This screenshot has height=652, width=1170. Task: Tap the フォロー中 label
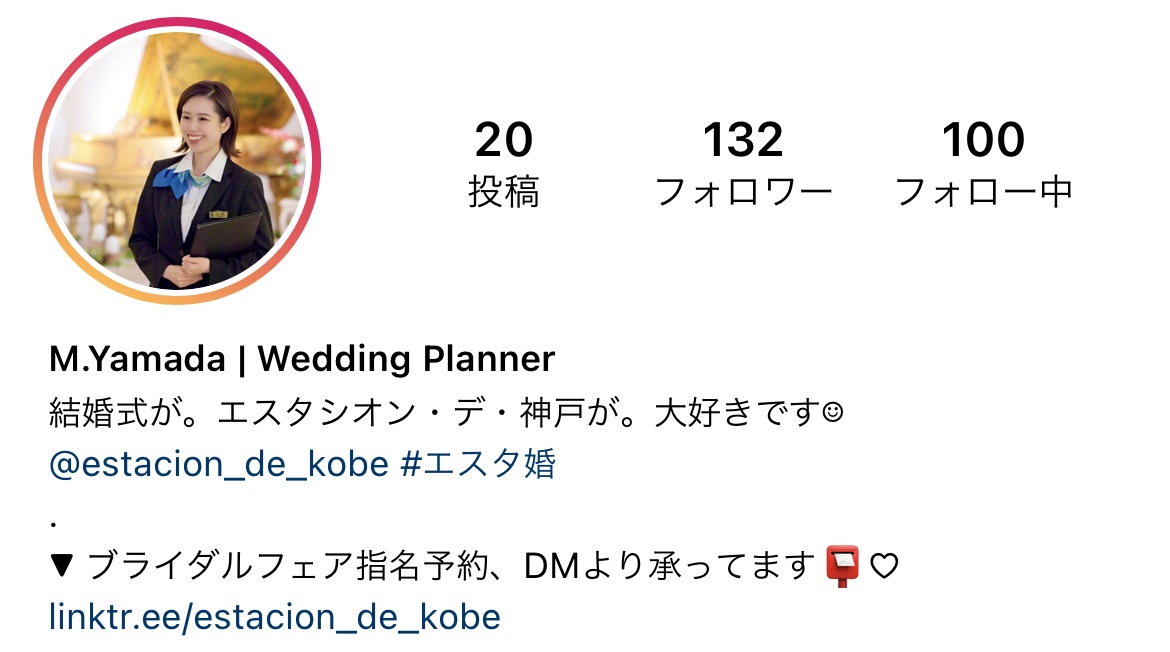[983, 192]
